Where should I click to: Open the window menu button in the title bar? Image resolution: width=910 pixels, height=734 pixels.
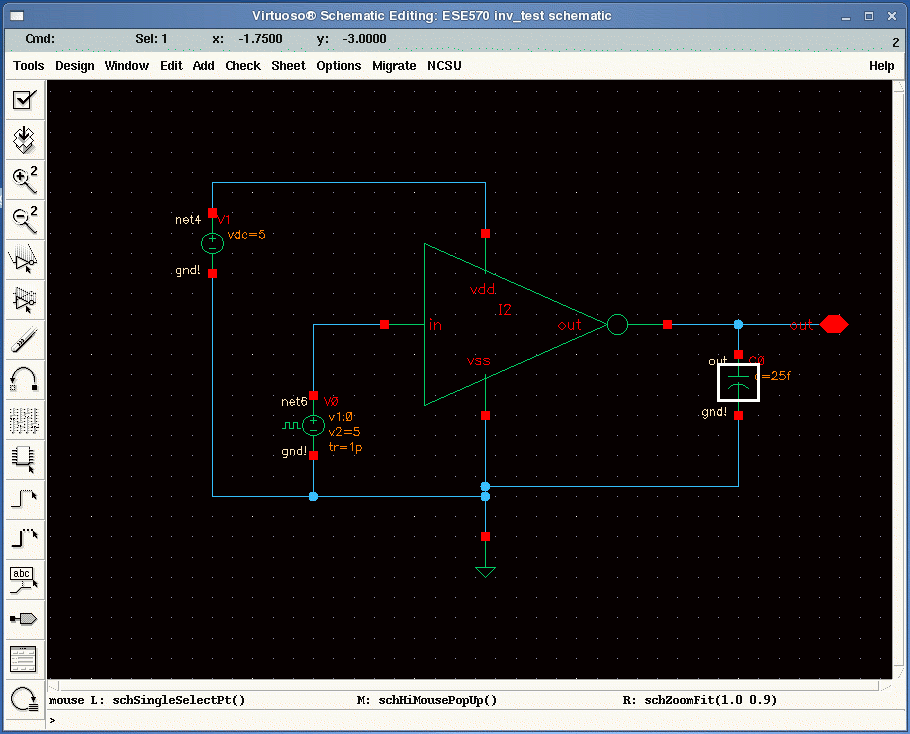[x=17, y=16]
